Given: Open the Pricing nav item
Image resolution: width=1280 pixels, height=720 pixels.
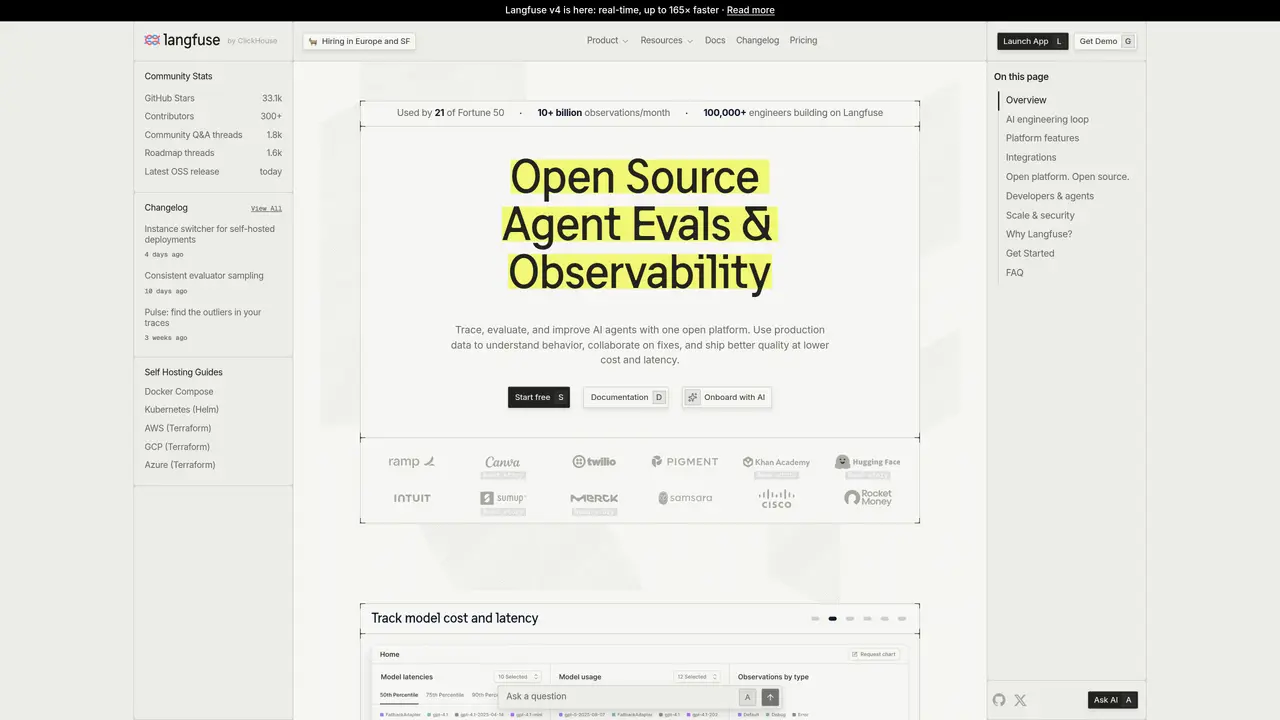Looking at the screenshot, I should pyautogui.click(x=803, y=41).
